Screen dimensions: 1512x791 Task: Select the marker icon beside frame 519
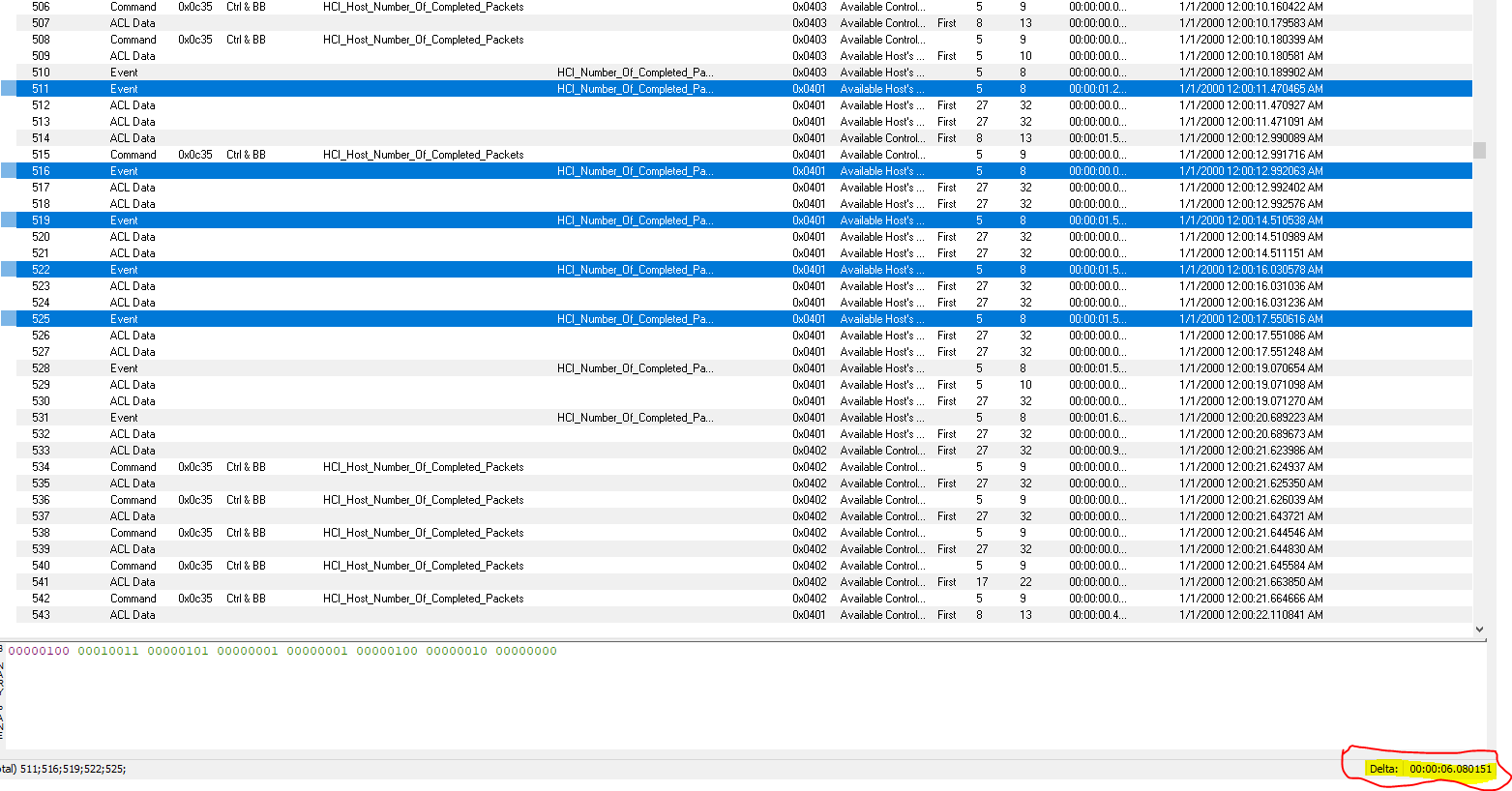(7, 220)
